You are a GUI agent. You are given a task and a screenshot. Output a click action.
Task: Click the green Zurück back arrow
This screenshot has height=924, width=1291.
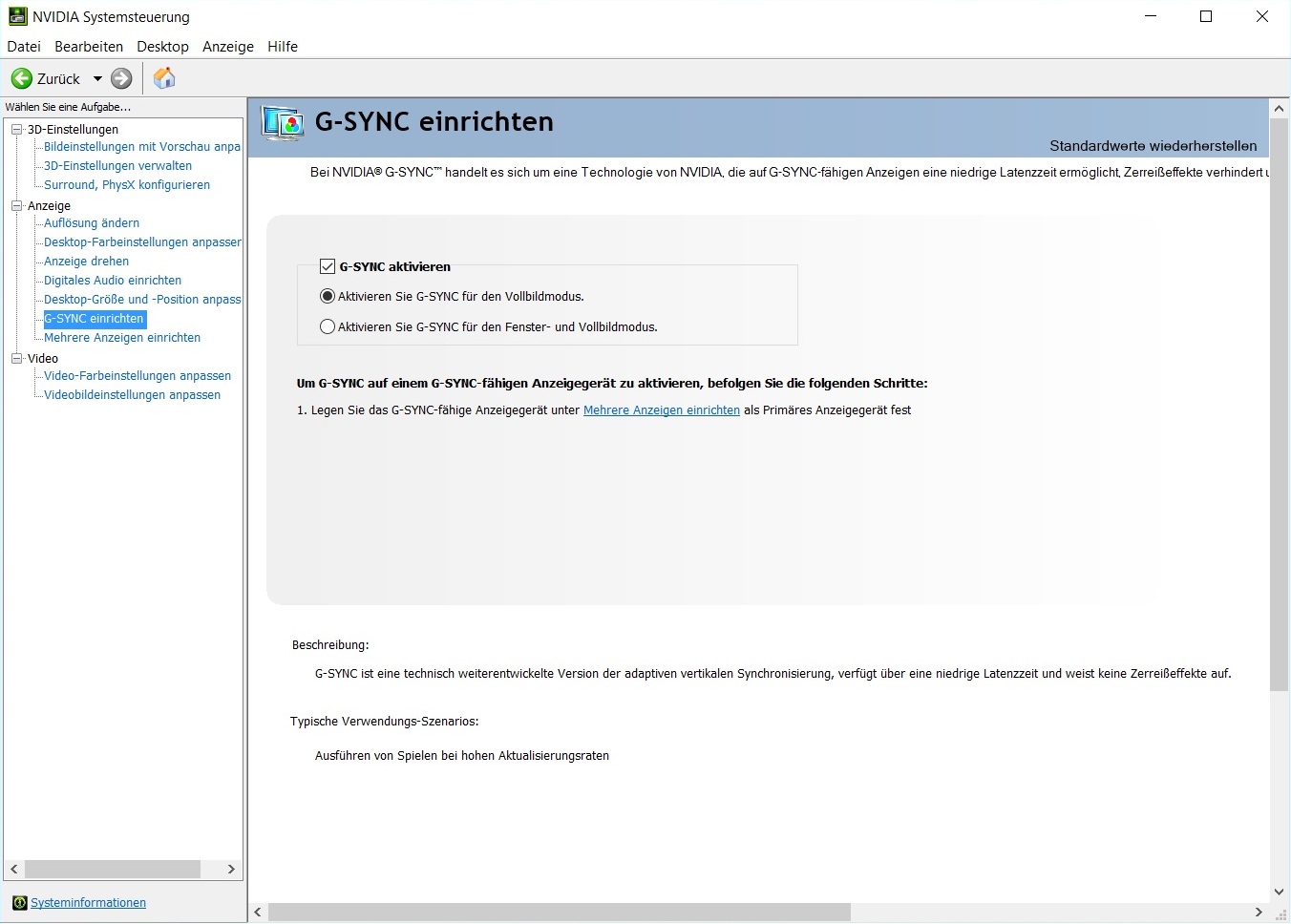pyautogui.click(x=21, y=78)
